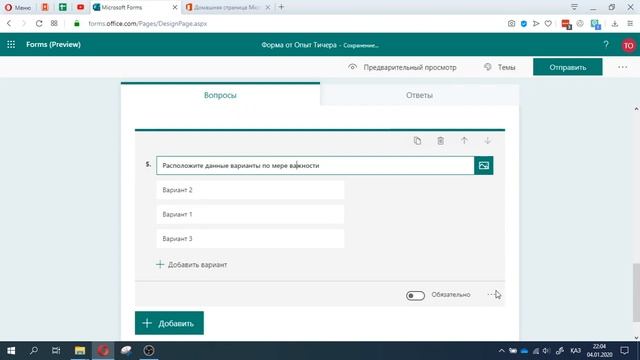Image resolution: width=640 pixels, height=360 pixels.
Task: Open the notification center icon
Action: click(x=624, y=351)
